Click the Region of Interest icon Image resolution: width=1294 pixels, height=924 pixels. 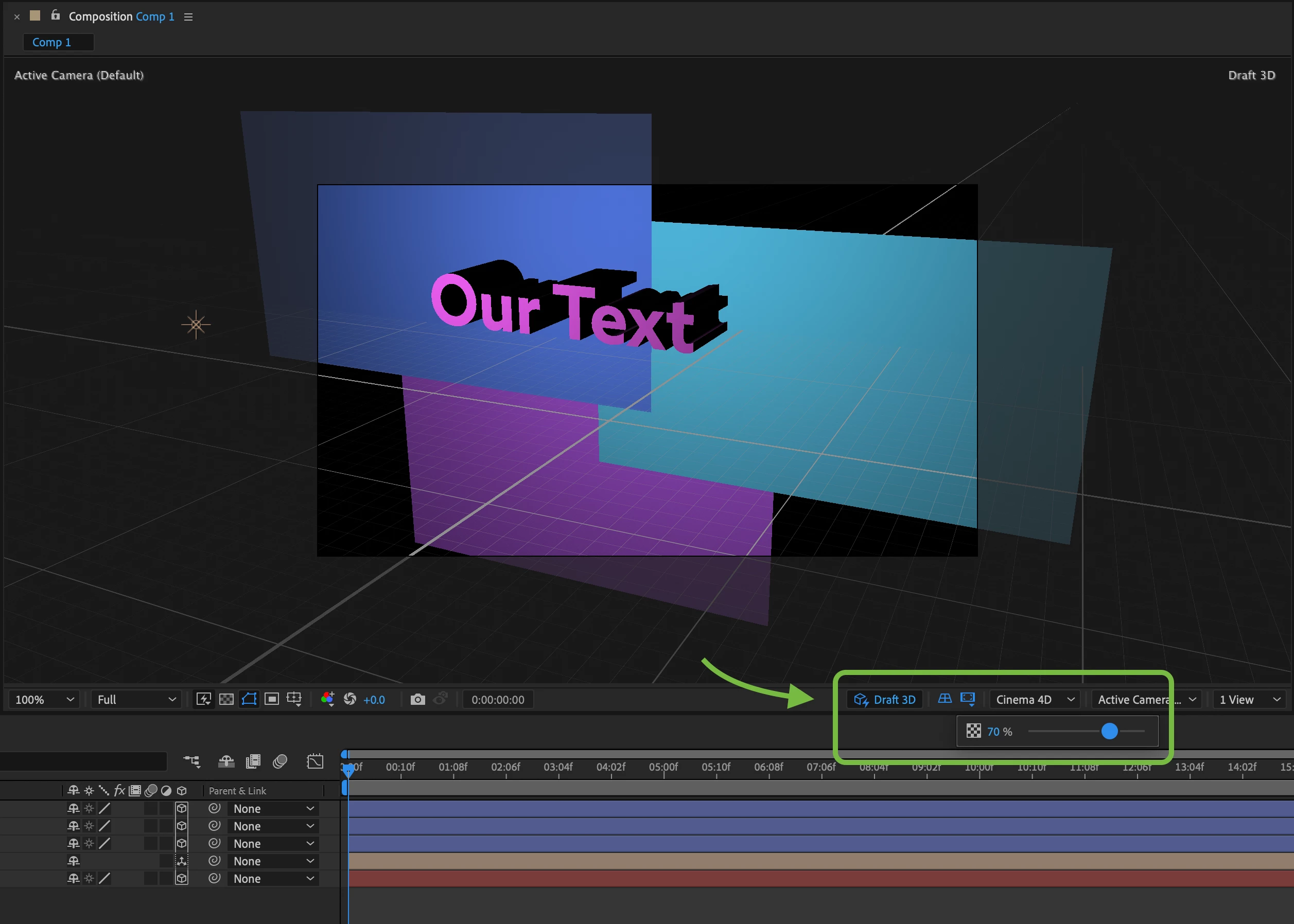coord(272,699)
